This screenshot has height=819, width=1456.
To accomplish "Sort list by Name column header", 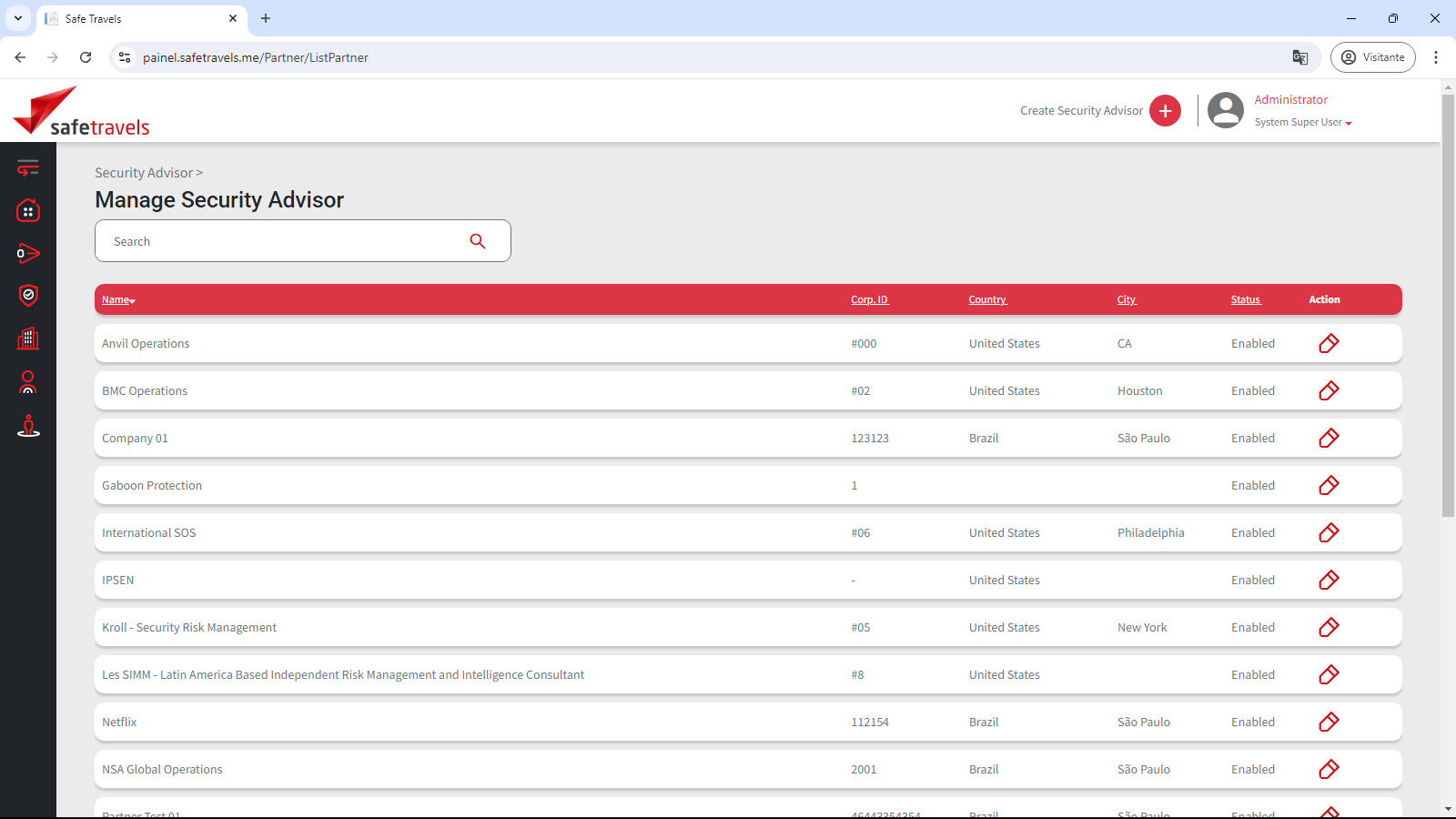I will 117,299.
